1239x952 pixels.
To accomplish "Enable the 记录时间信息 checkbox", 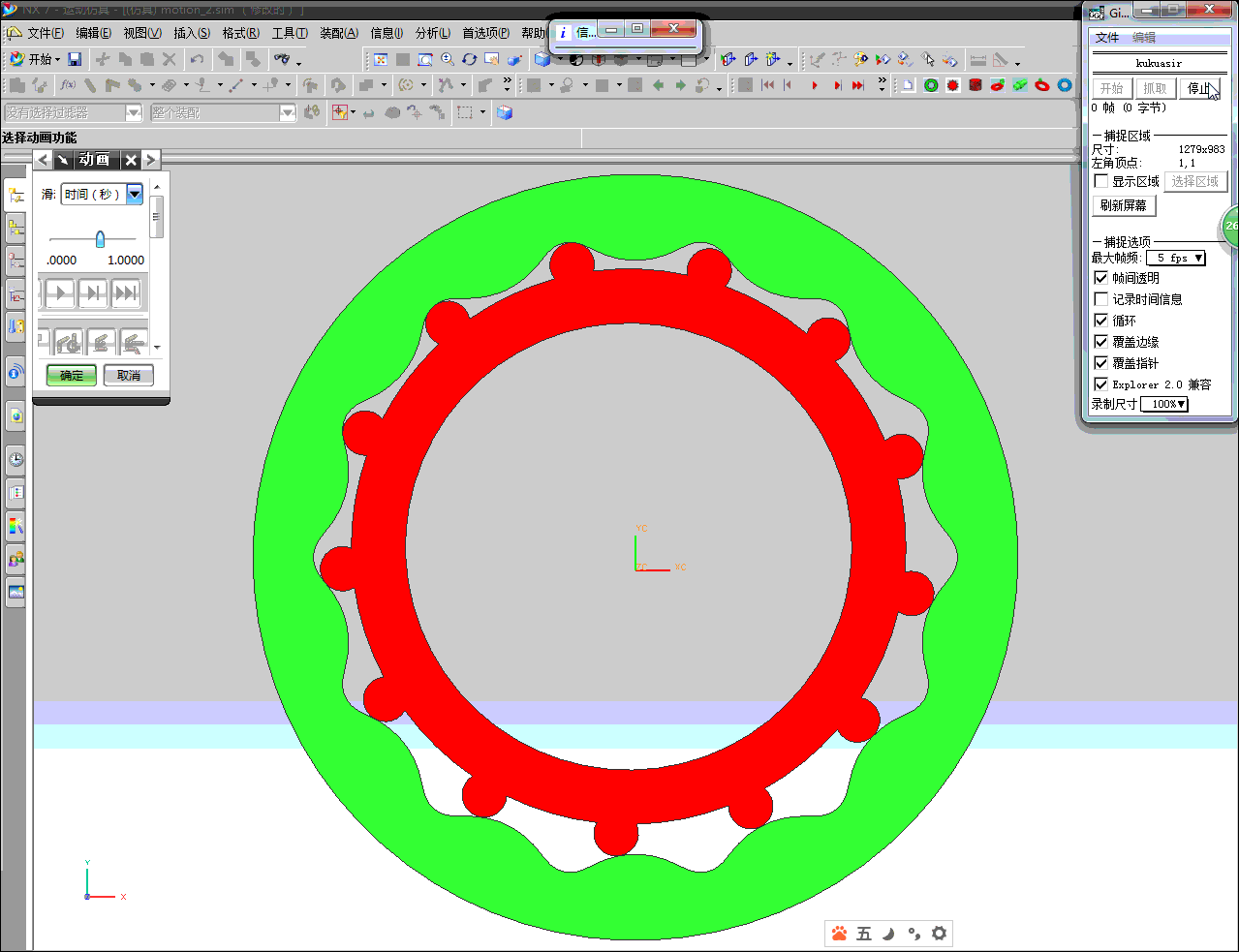I will 1100,299.
